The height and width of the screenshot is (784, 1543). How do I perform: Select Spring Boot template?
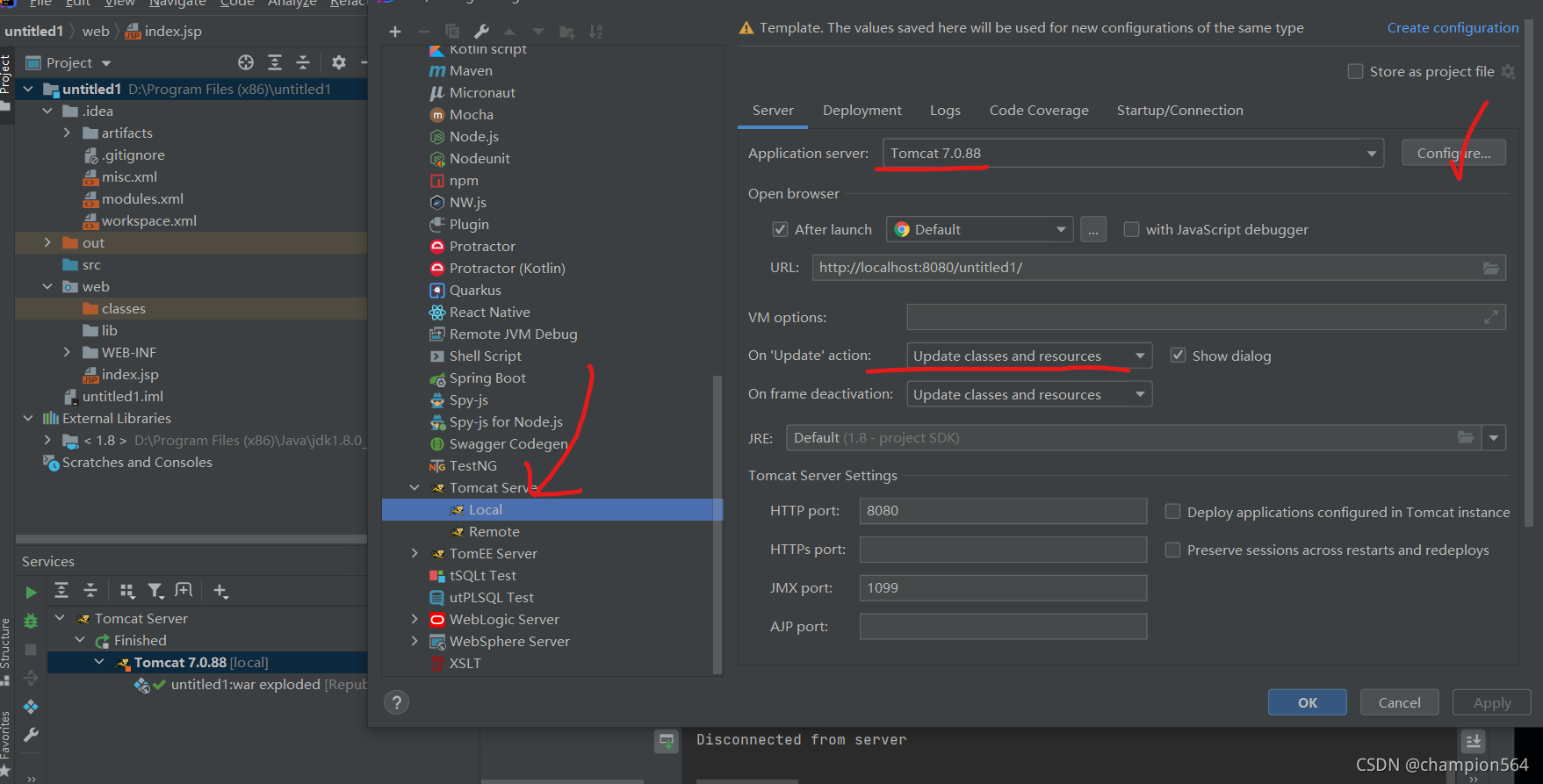click(487, 378)
